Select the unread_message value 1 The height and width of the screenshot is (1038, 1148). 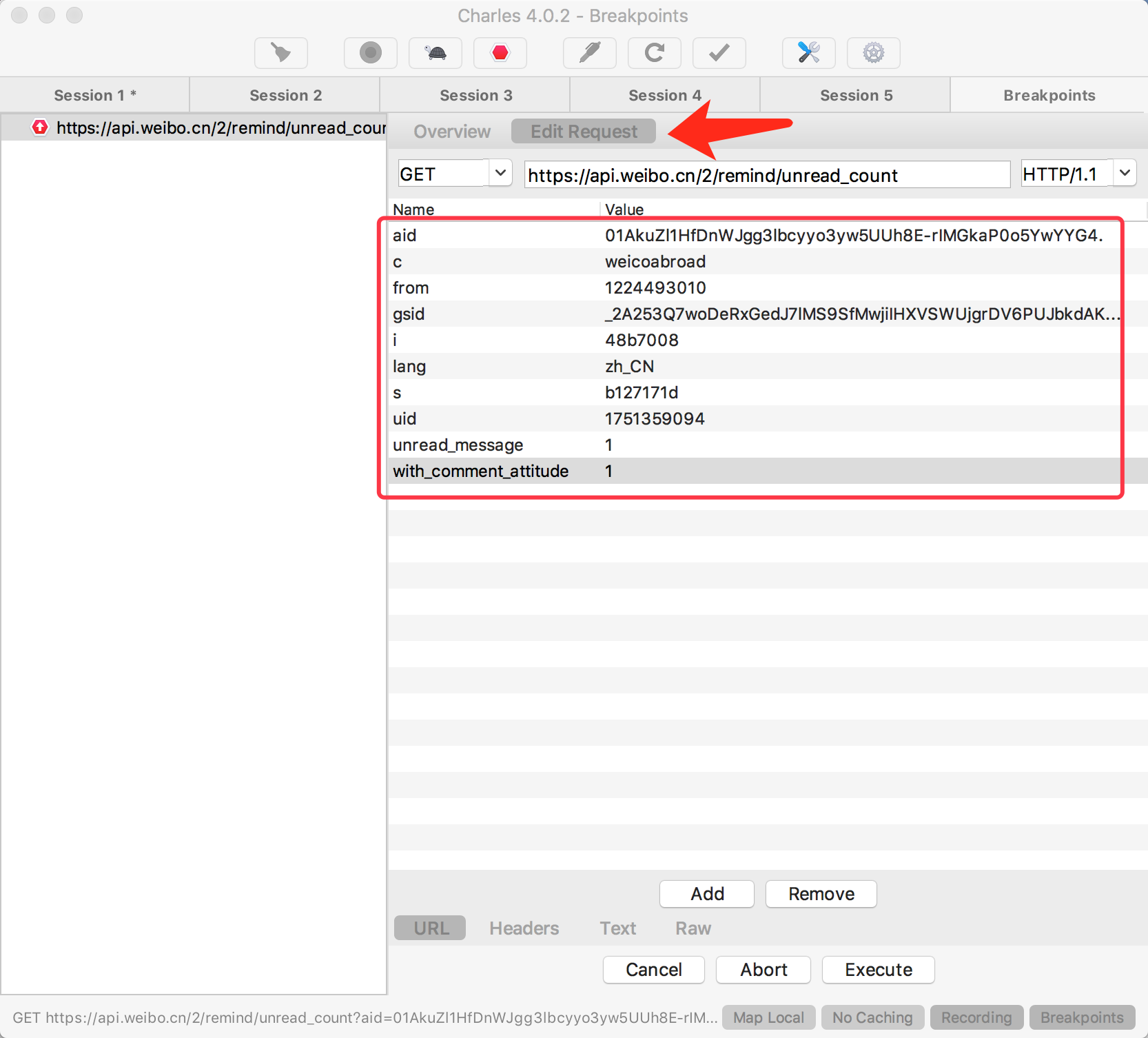[x=609, y=445]
